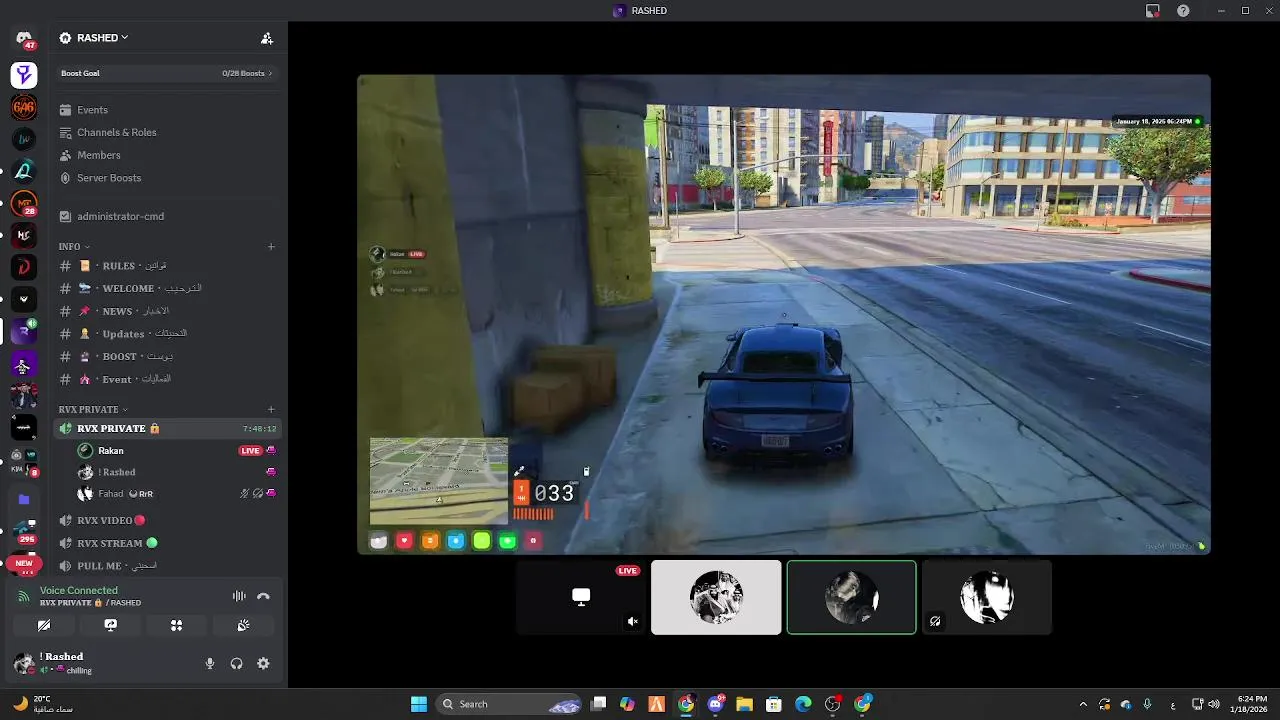Open Members list entry
The width and height of the screenshot is (1280, 720).
168,155
